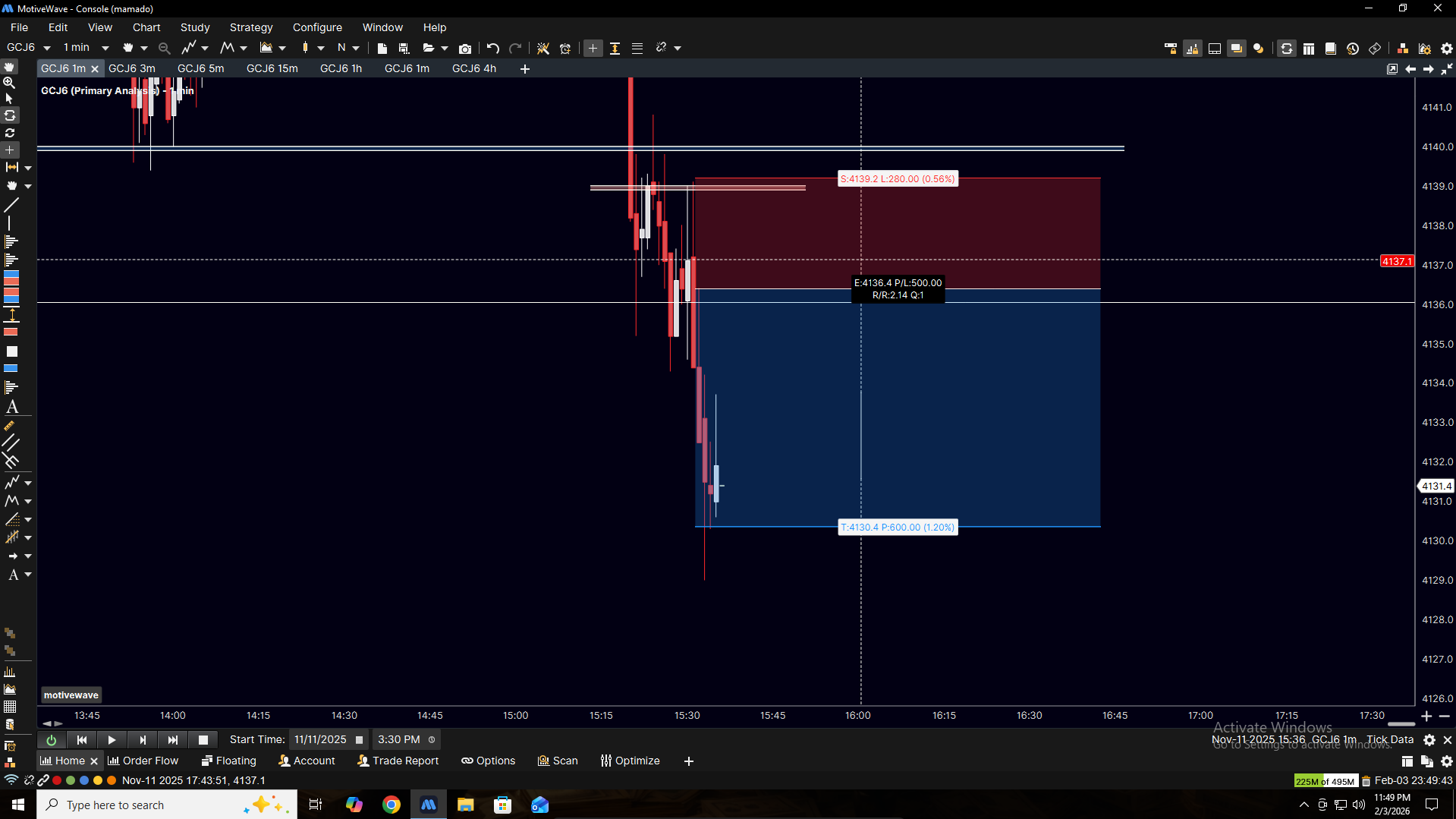
Task: Take a chart snapshot with camera icon
Action: click(465, 48)
